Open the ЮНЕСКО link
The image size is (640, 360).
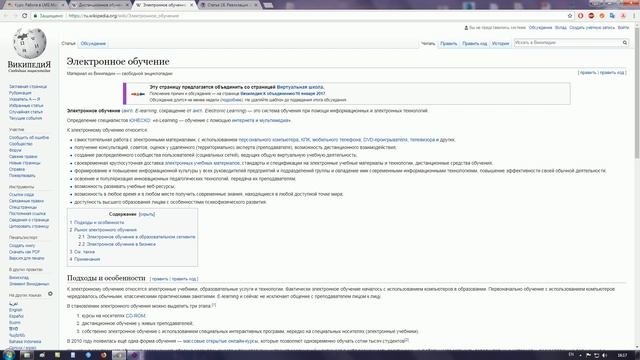click(140, 120)
